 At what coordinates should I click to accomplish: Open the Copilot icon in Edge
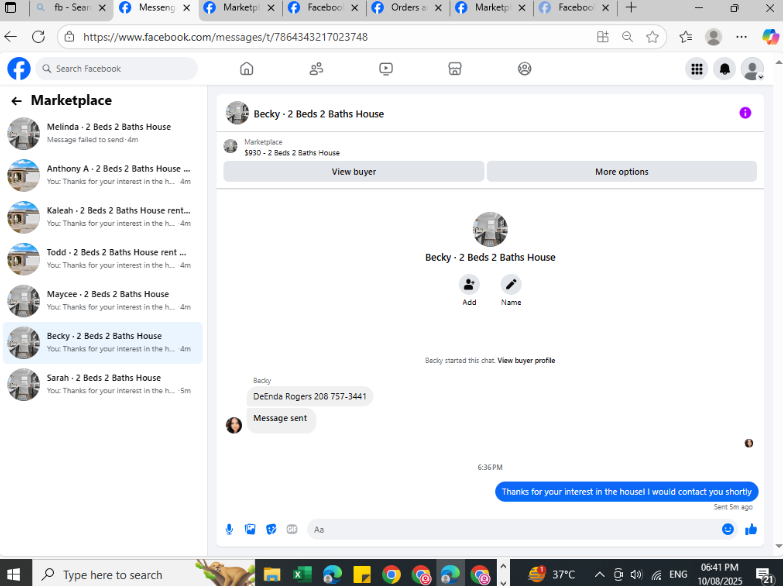pos(770,37)
